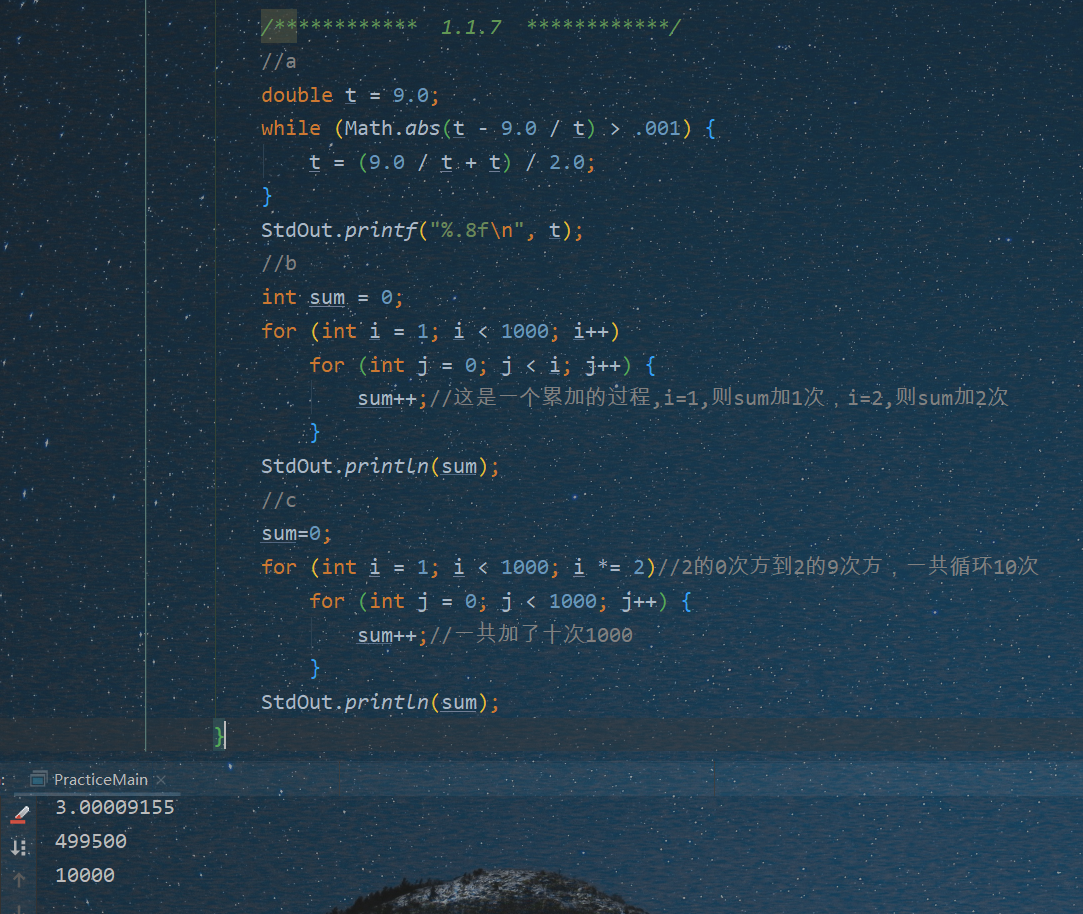The height and width of the screenshot is (914, 1083).
Task: Click console output line 3.00009155
Action: point(115,807)
